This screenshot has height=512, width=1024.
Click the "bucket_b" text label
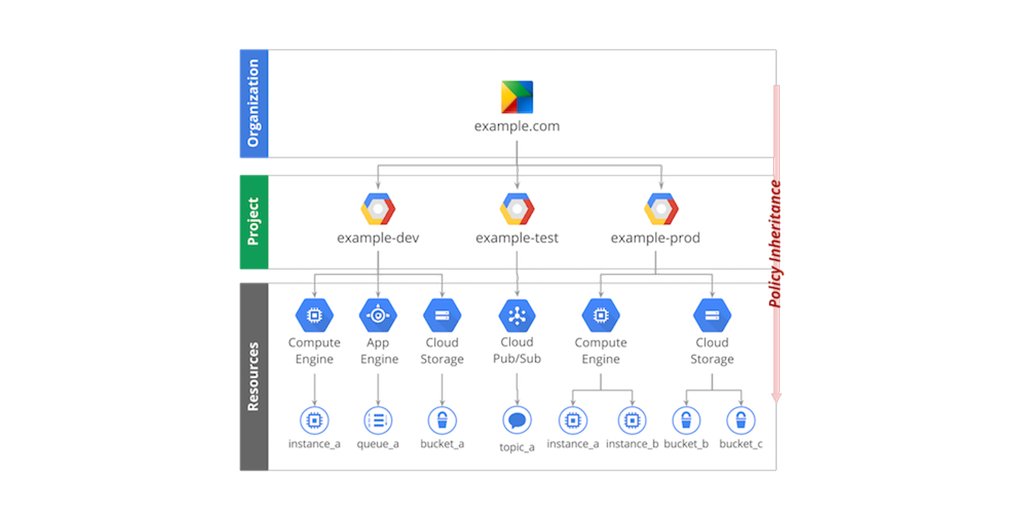pos(686,444)
